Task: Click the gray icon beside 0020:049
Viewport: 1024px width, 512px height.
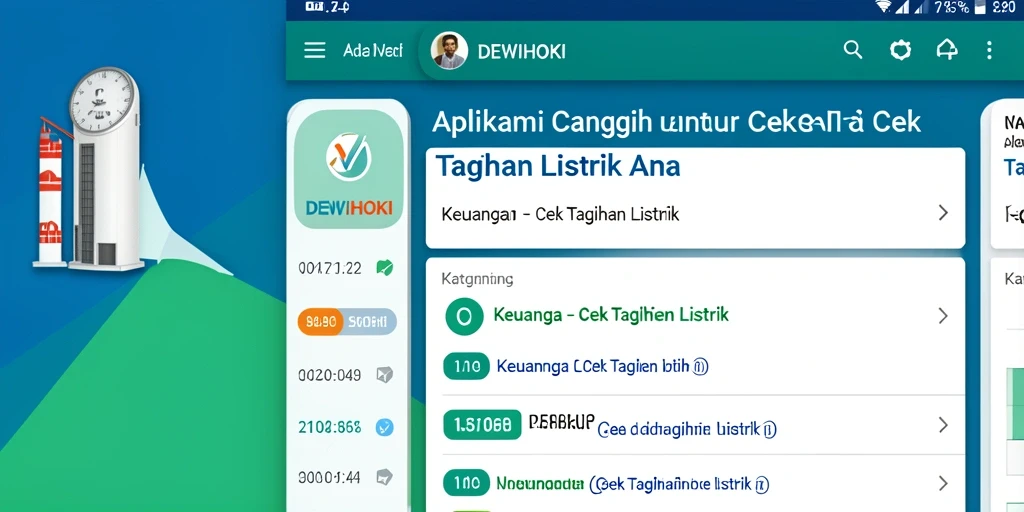Action: 385,375
